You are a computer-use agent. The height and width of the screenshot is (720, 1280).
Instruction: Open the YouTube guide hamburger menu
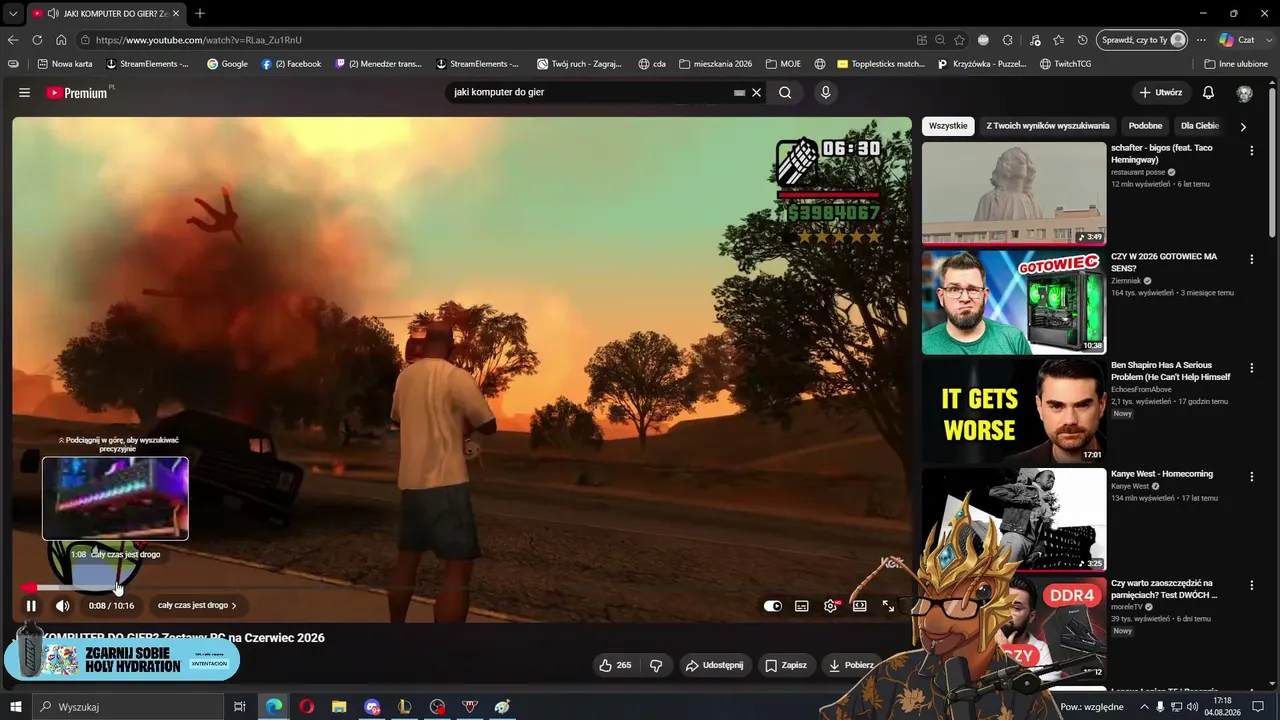coord(24,93)
